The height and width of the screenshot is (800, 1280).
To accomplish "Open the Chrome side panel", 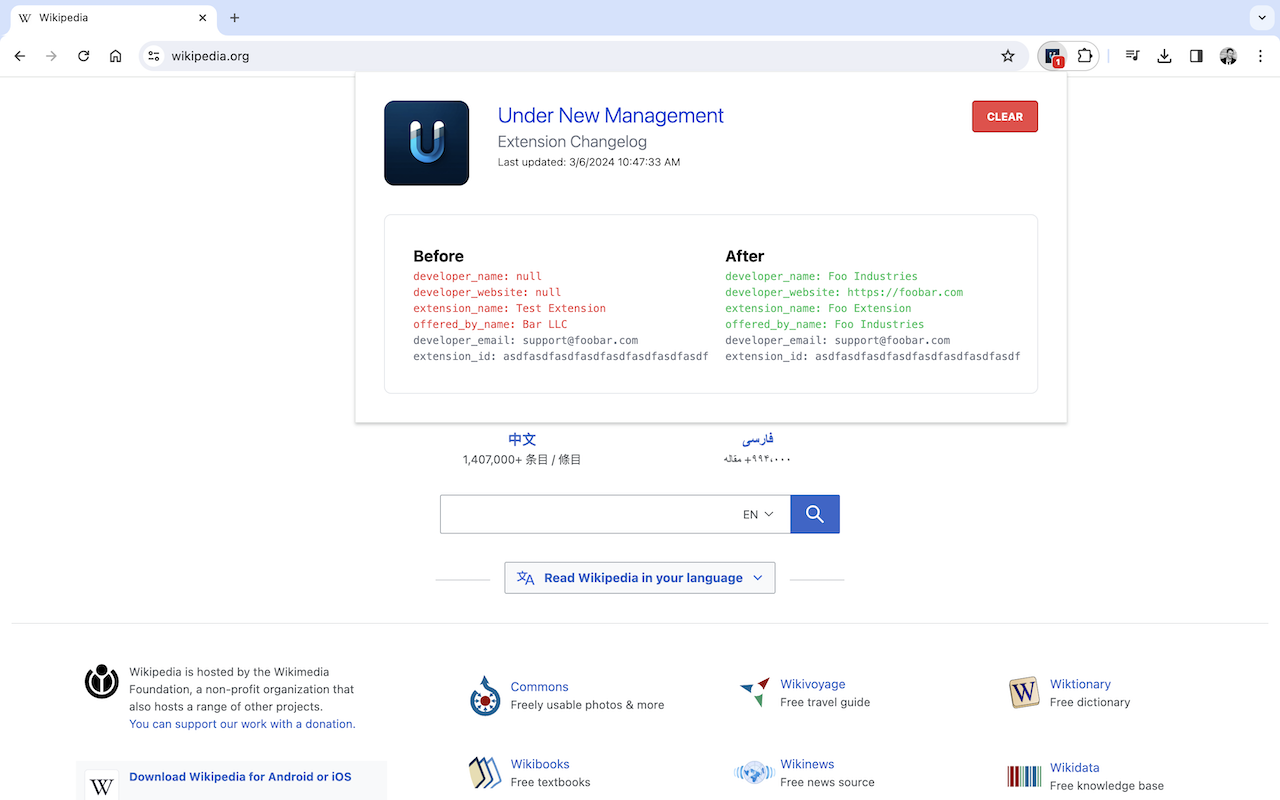I will (1196, 56).
